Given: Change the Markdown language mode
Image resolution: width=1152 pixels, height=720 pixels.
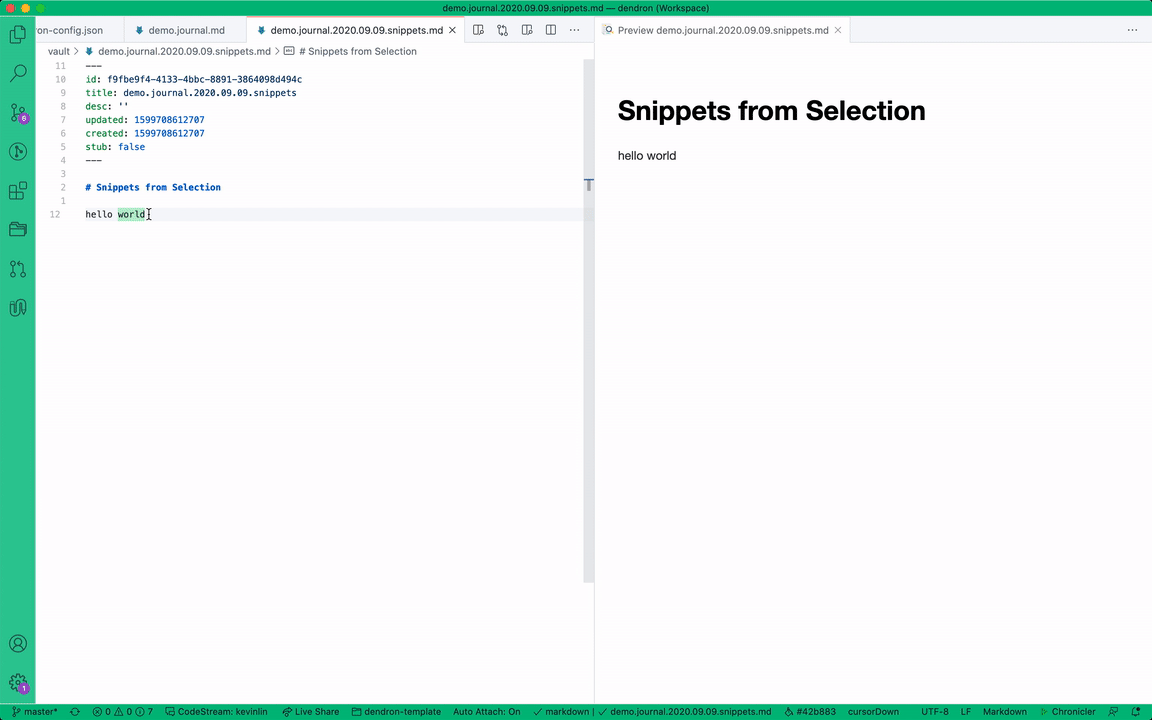Looking at the screenshot, I should pos(1004,712).
